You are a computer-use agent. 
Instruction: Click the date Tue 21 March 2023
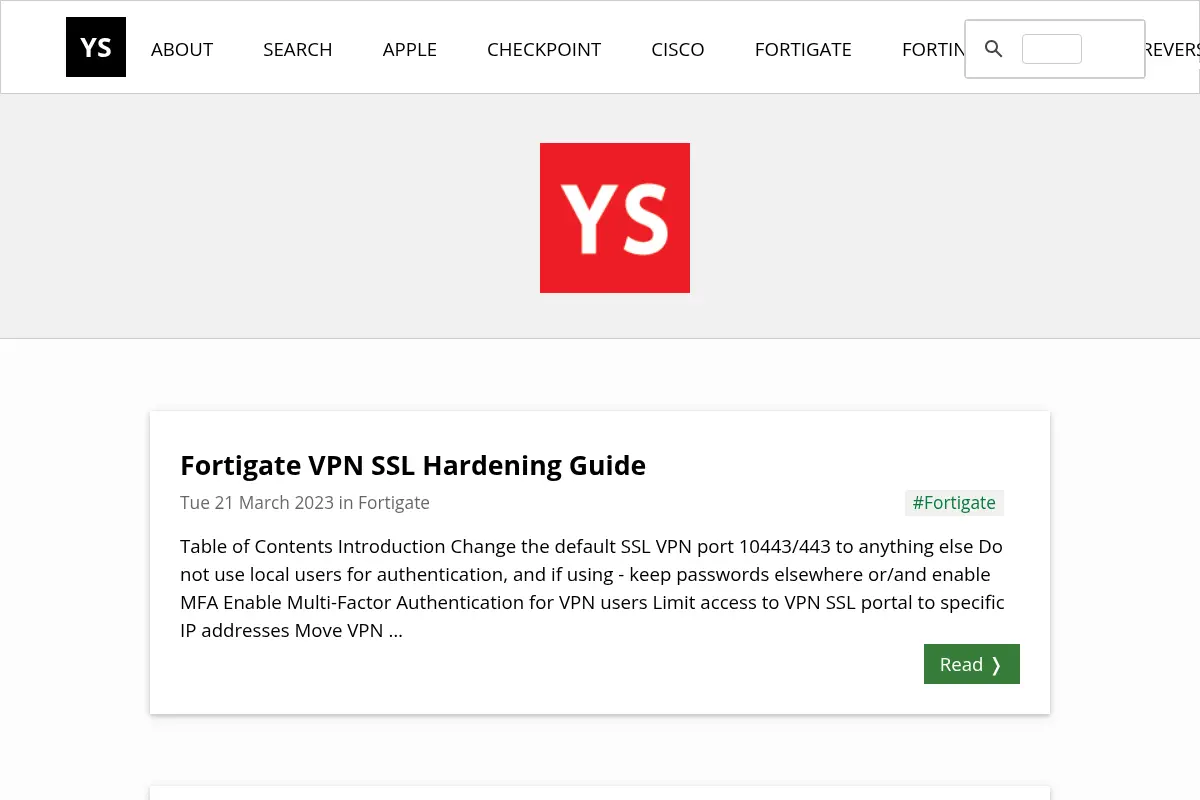(x=257, y=502)
